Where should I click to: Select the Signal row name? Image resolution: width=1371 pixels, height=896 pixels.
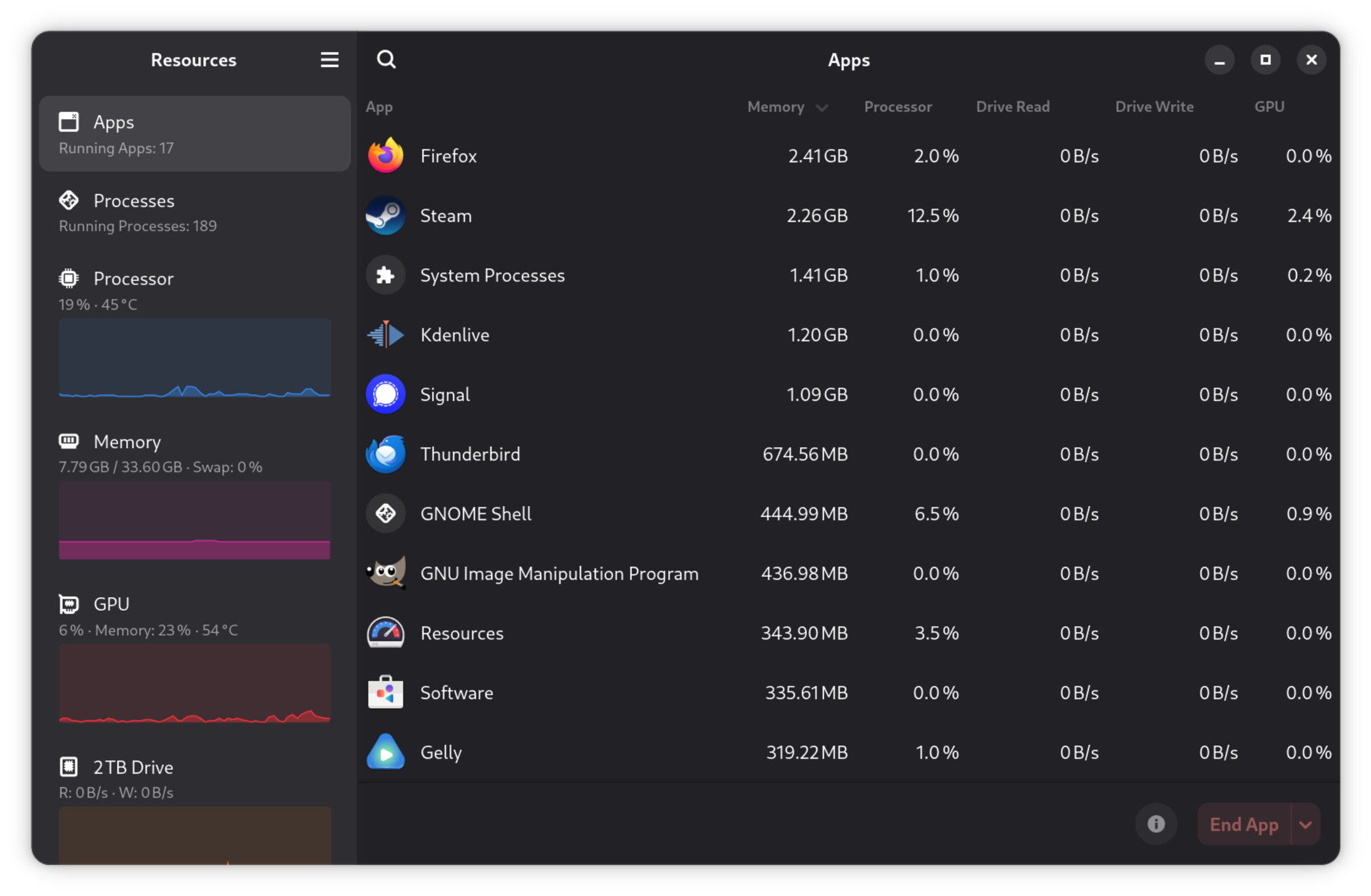click(445, 394)
